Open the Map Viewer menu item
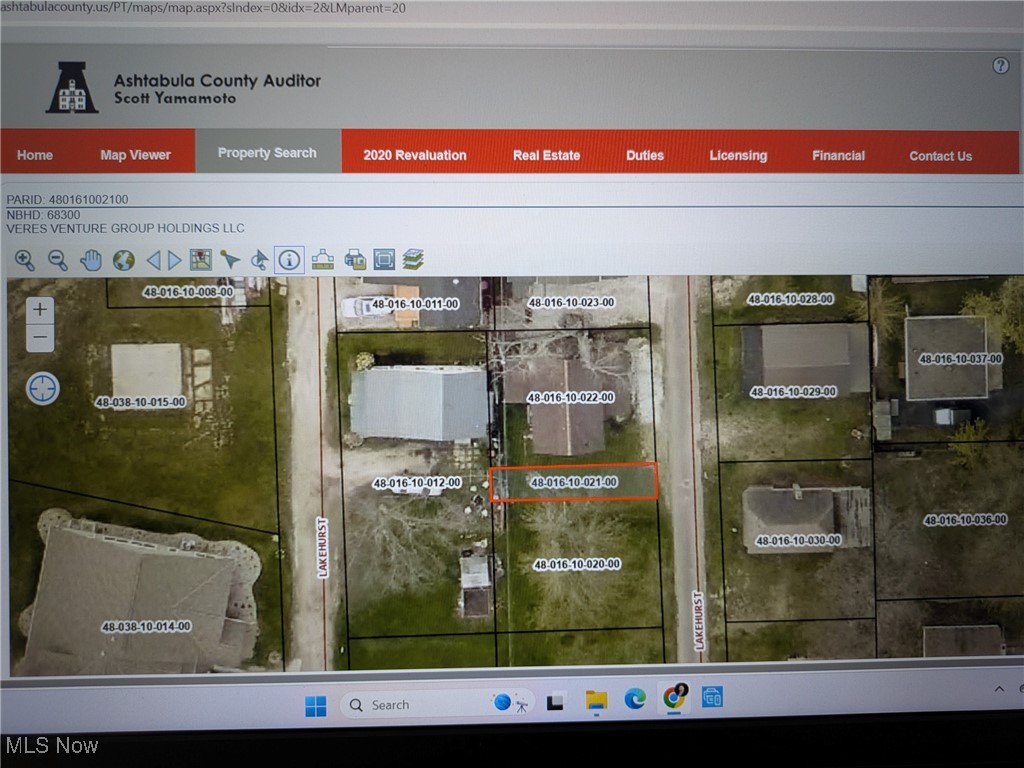The image size is (1024, 768). pyautogui.click(x=135, y=155)
